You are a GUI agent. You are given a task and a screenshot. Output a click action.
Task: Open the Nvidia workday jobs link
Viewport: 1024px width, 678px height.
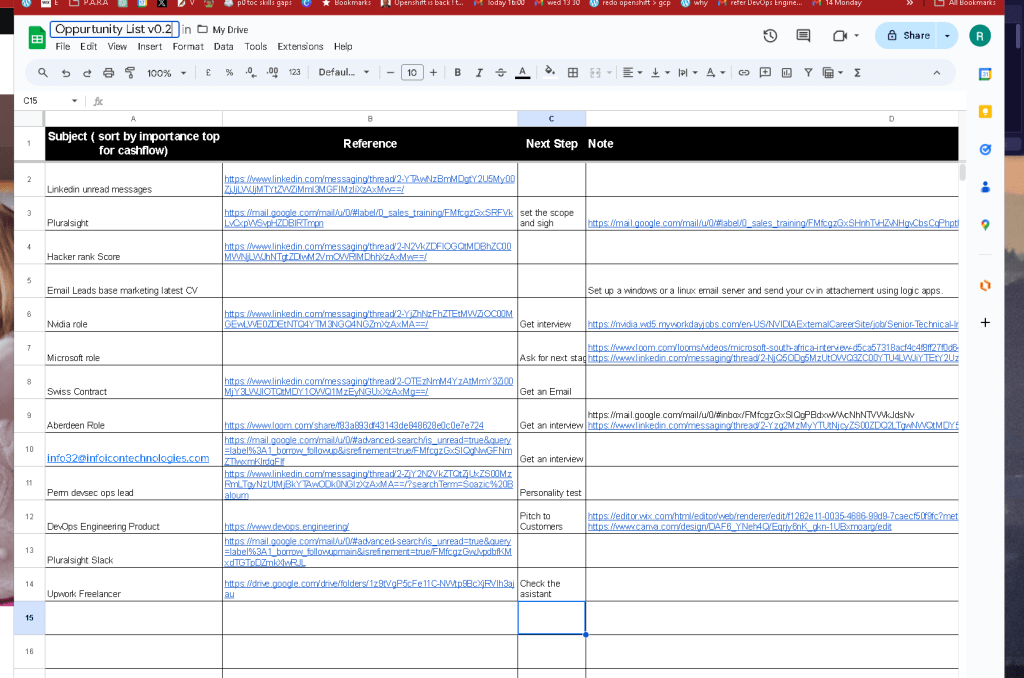773,324
